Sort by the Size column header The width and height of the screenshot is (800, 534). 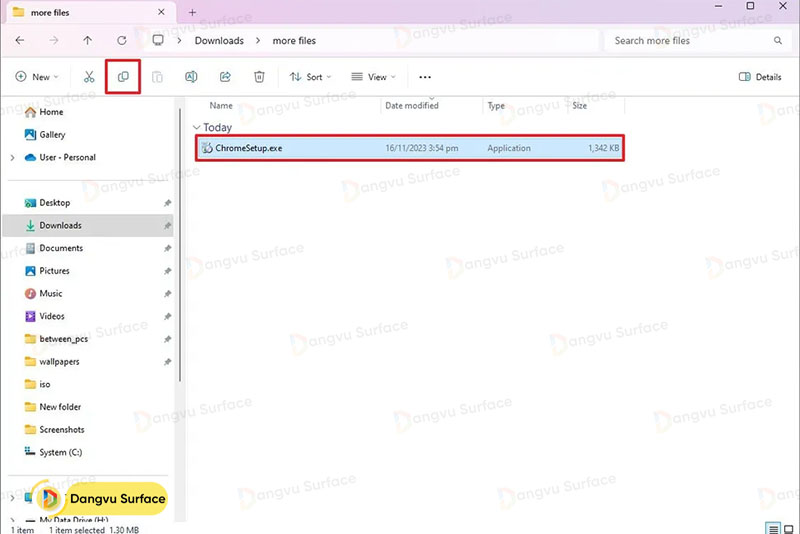[580, 106]
